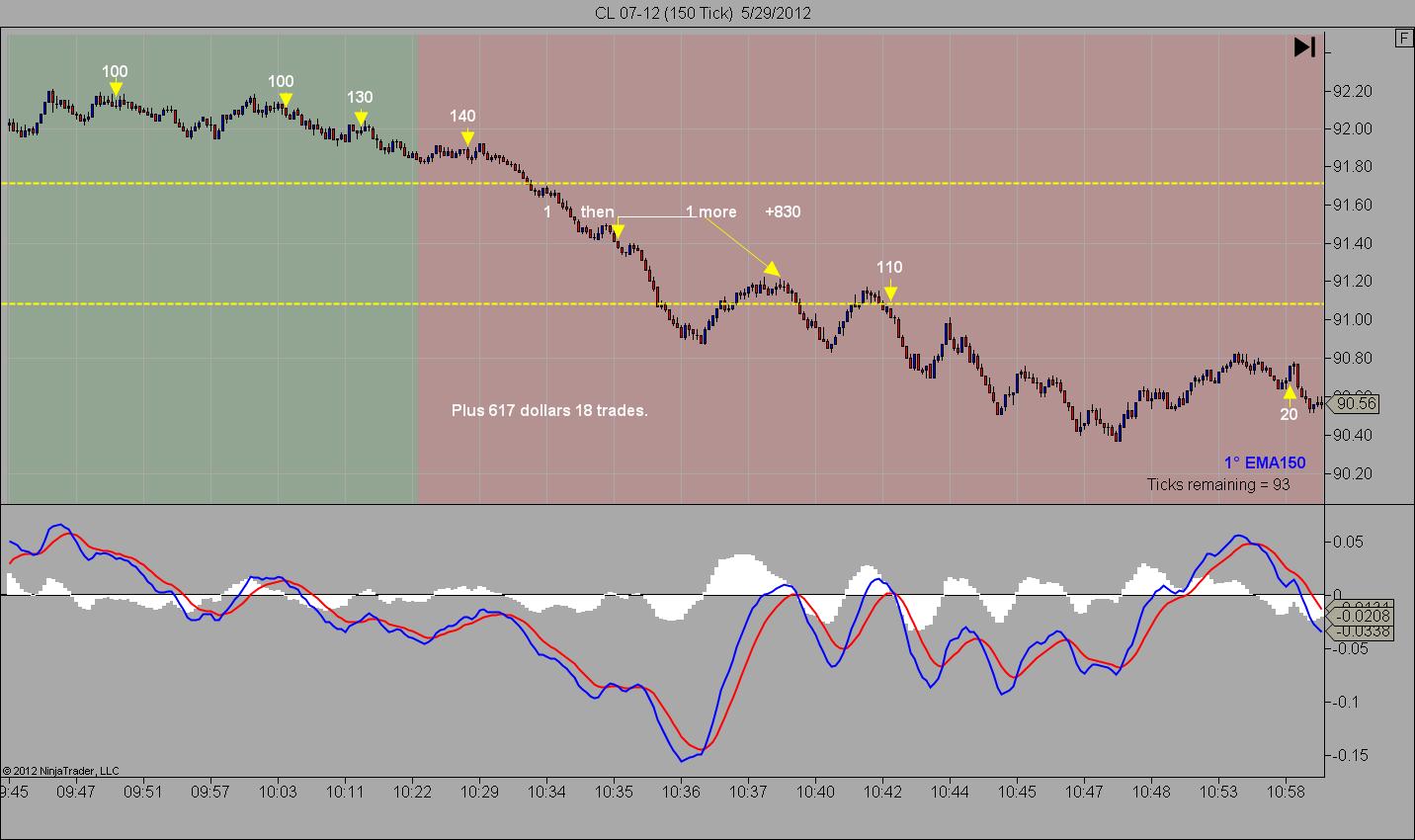Click the 91.80 price axis label
Screen dimensions: 1415x840
coord(1352,167)
